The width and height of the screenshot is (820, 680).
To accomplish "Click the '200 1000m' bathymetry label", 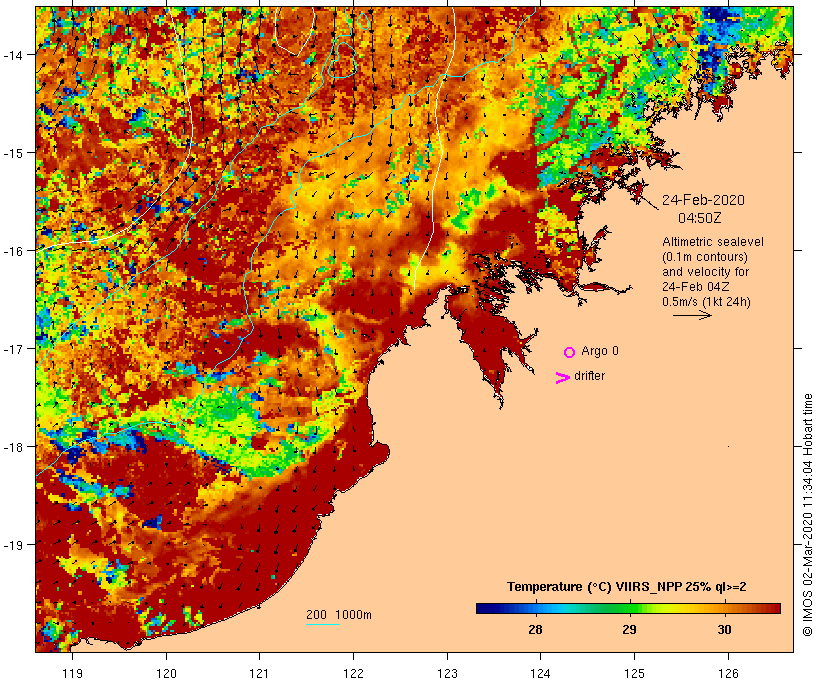I will coord(339,615).
